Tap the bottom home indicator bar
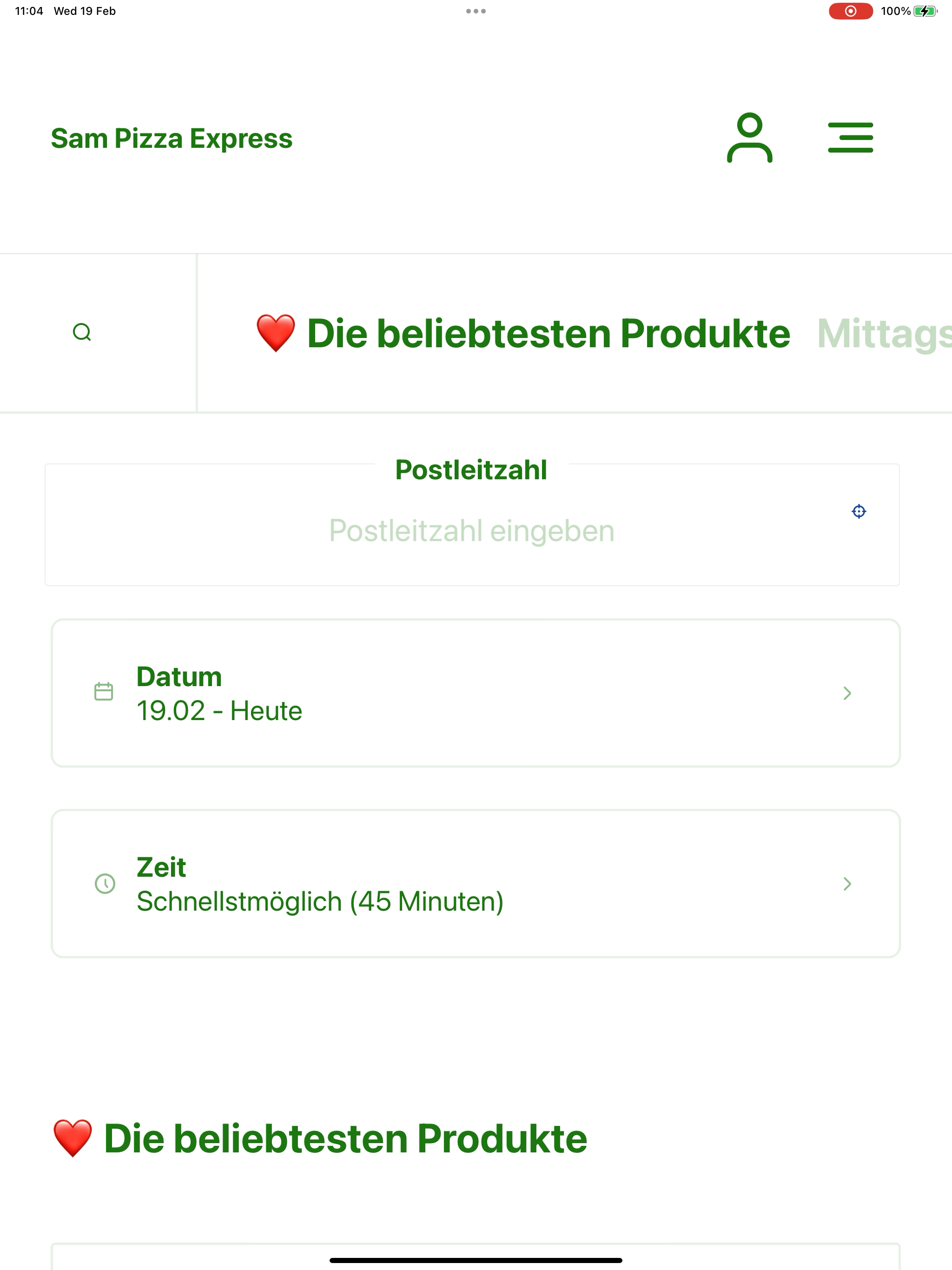Image resolution: width=952 pixels, height=1270 pixels. [476, 1260]
